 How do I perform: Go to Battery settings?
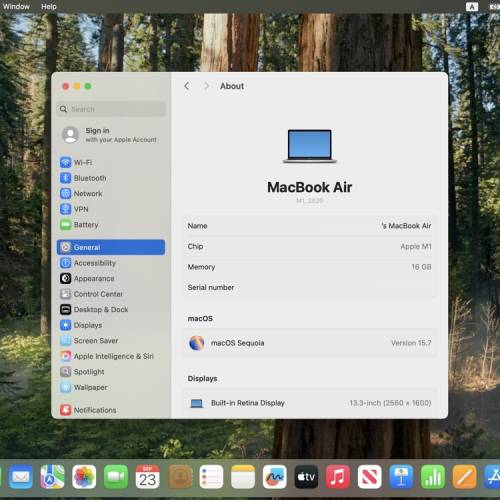111,225
